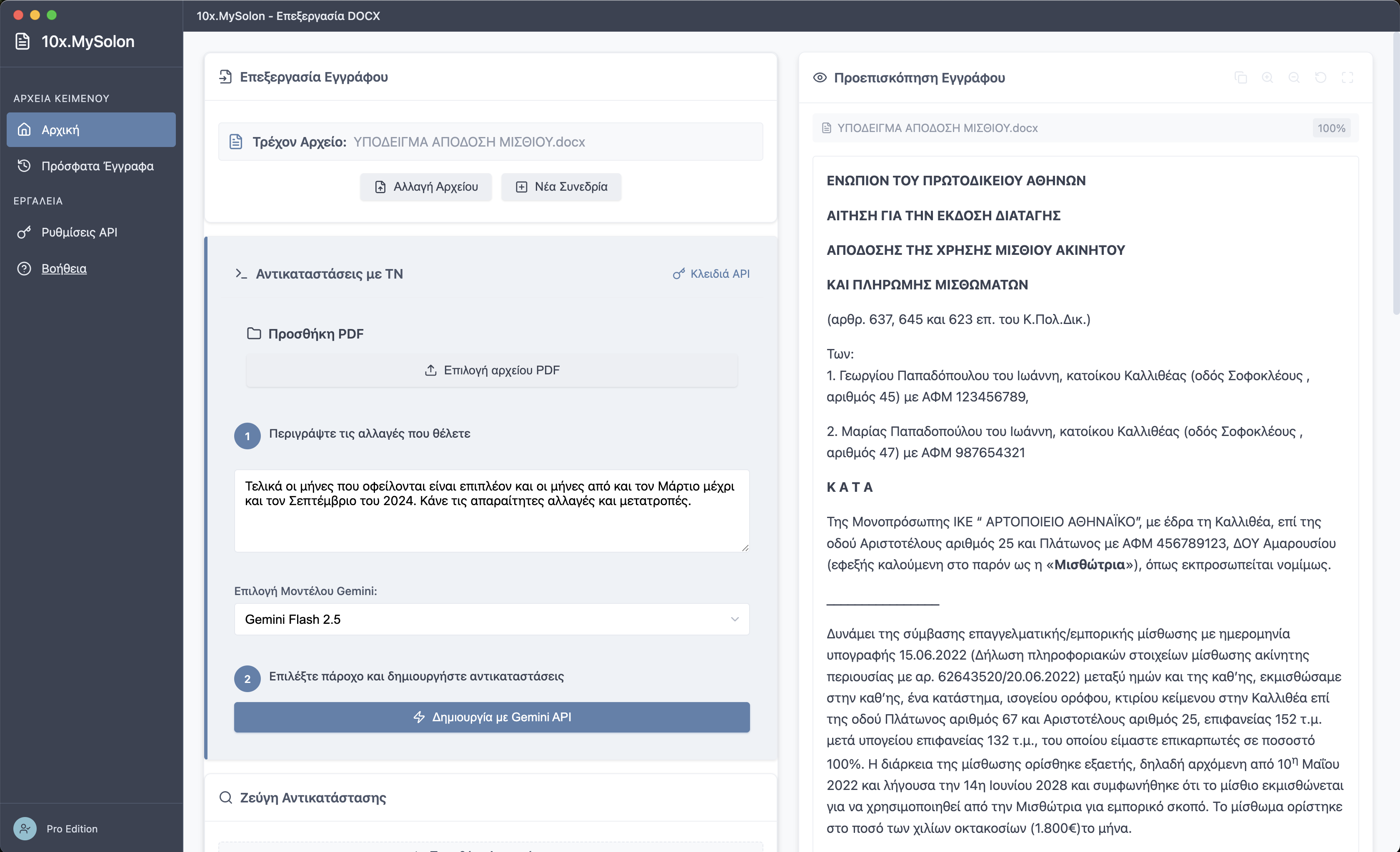Open Ρυθμίσεις API from the sidebar
Viewport: 1400px width, 852px height.
click(80, 232)
